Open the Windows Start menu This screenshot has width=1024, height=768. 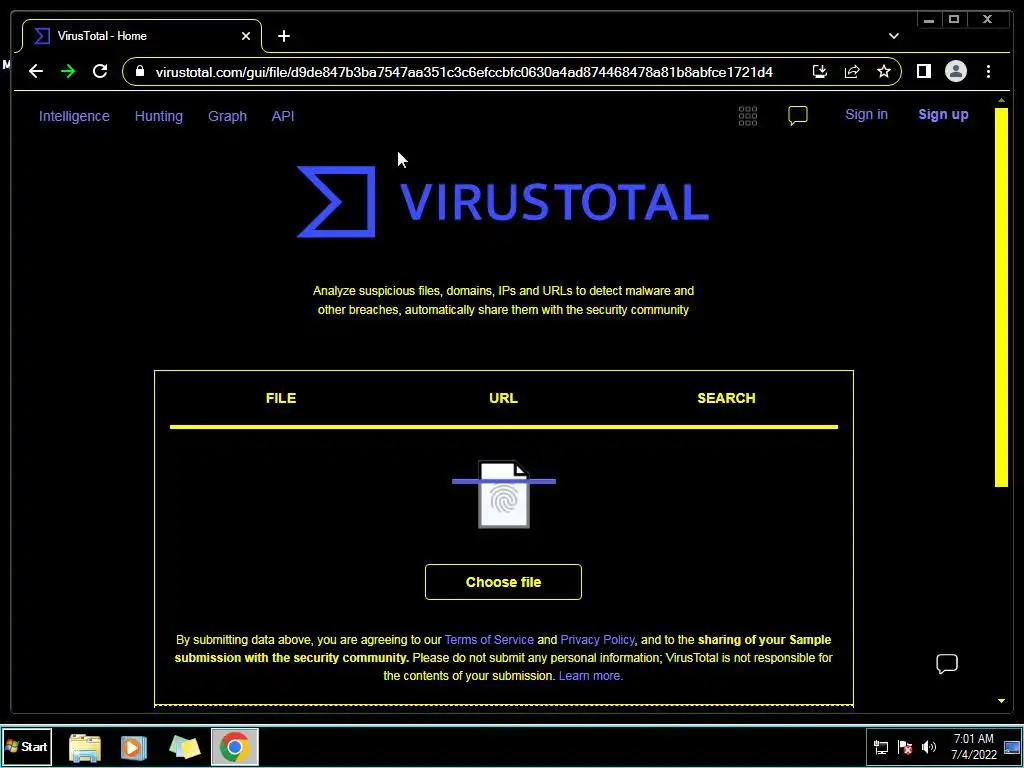26,746
